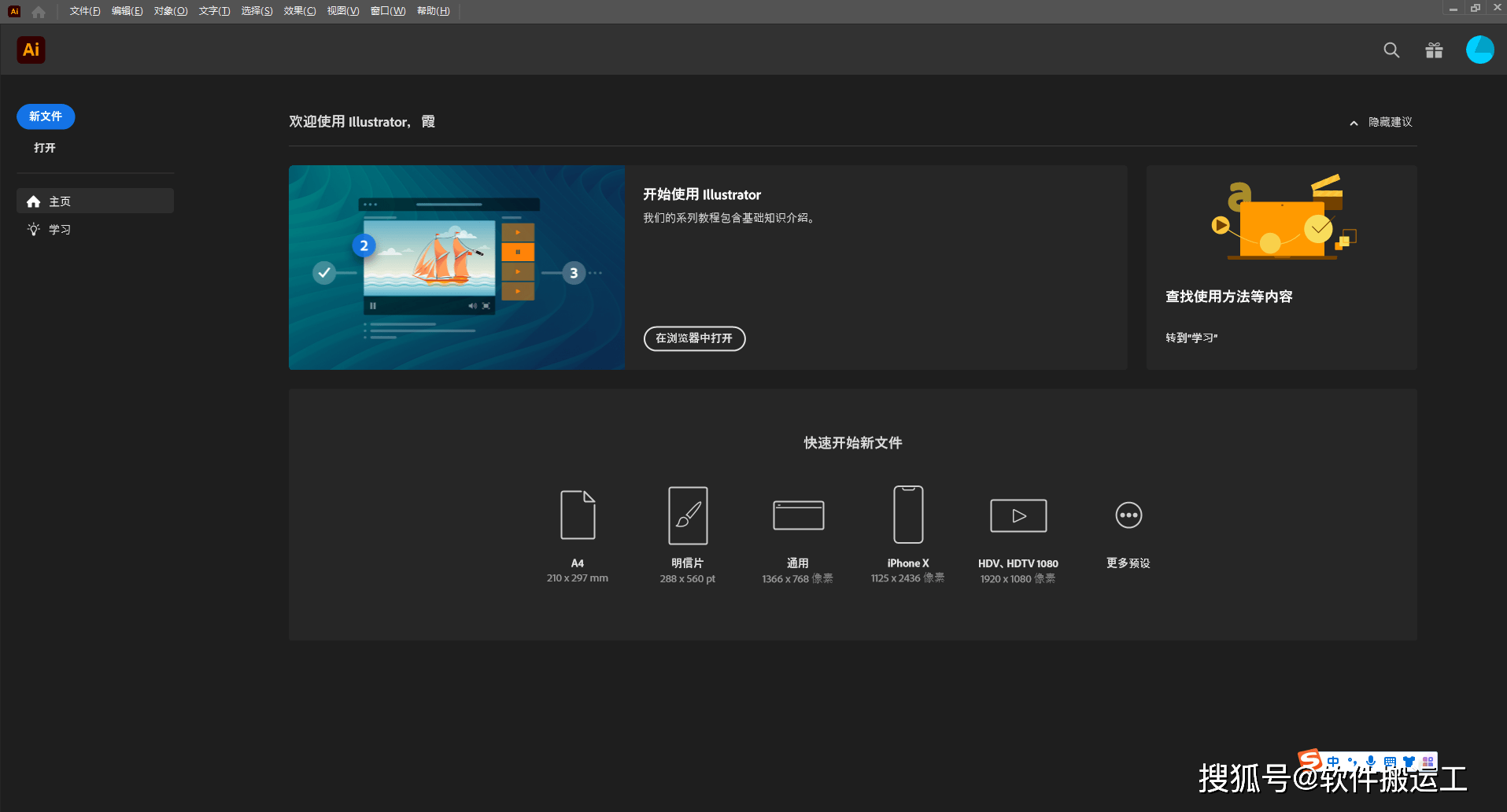Restore the window with the restore button

(x=1476, y=8)
